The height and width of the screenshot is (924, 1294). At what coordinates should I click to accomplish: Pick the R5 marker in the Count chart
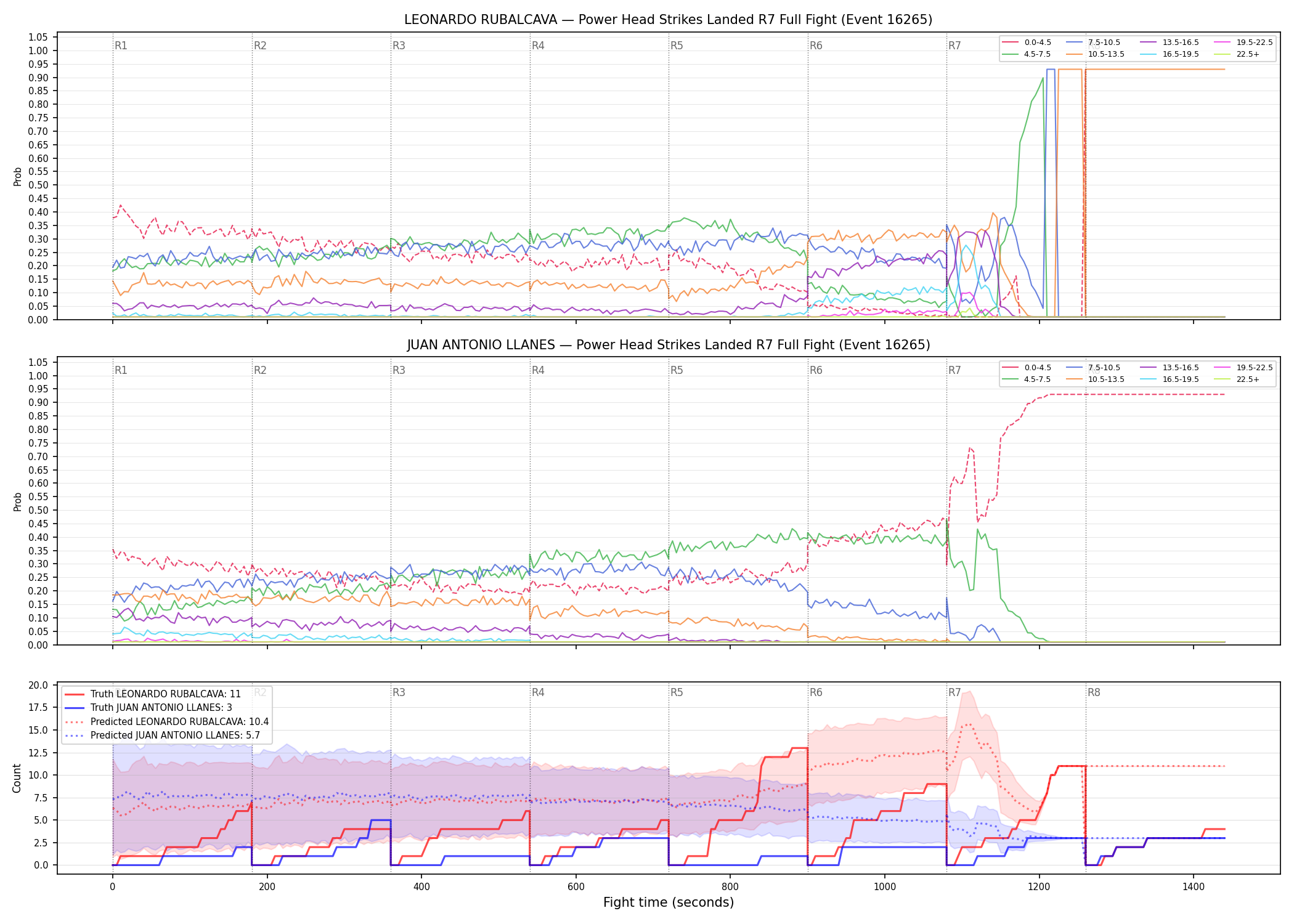click(x=677, y=692)
